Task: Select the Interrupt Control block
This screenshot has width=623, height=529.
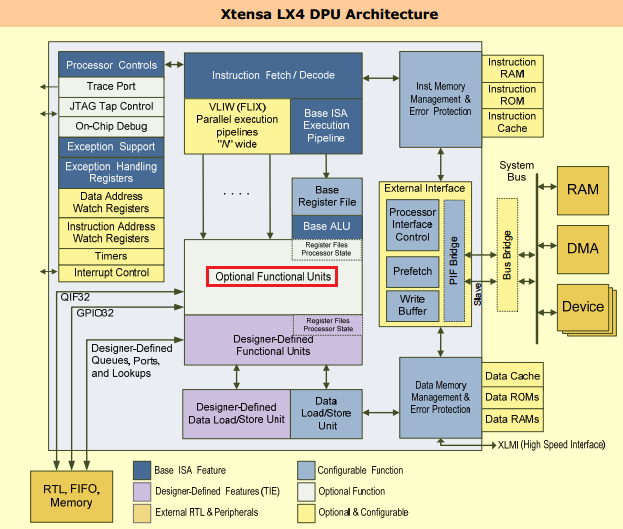Action: [111, 273]
